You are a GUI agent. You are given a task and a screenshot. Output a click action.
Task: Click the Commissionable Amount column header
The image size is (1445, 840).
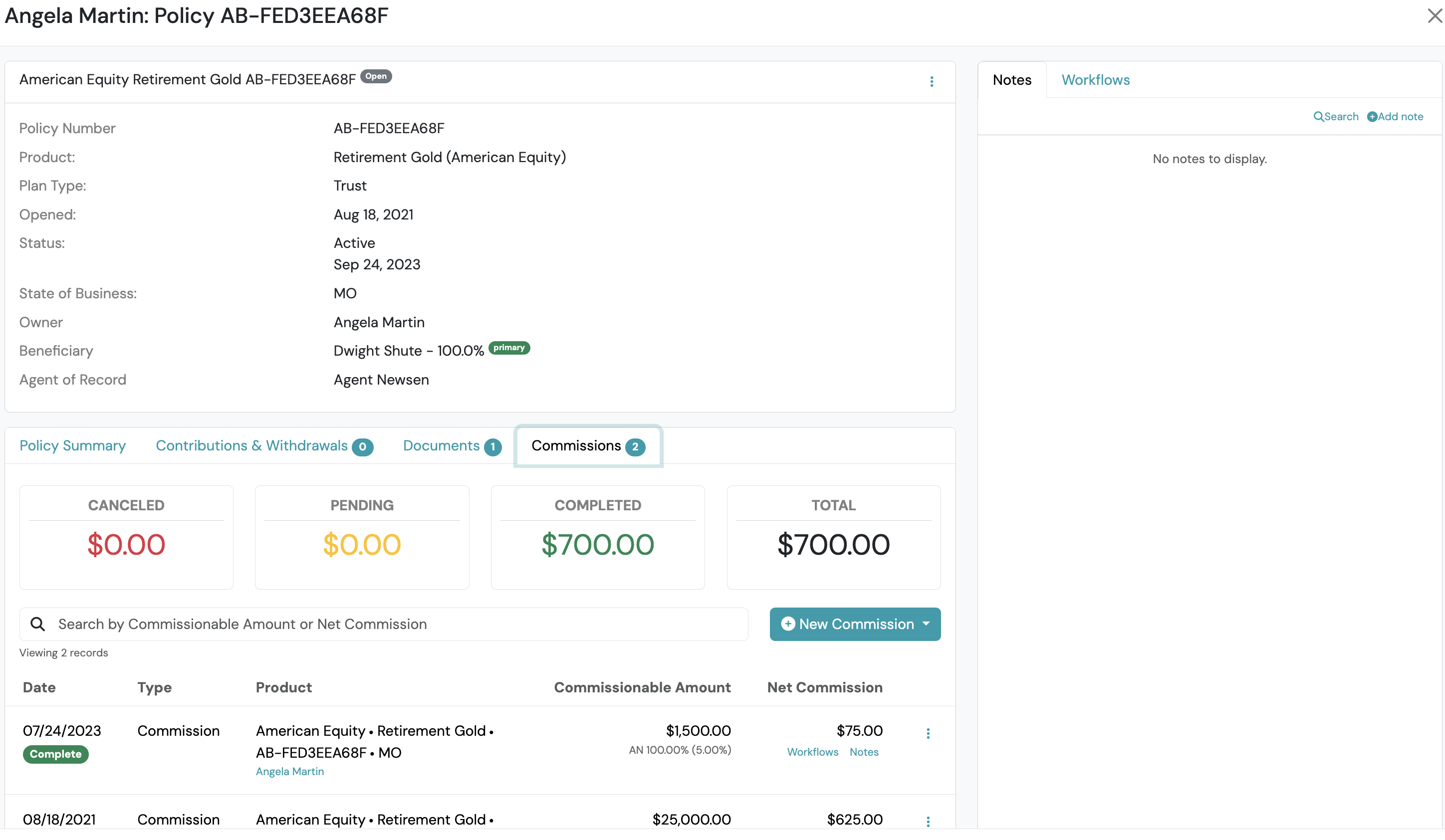pyautogui.click(x=642, y=687)
